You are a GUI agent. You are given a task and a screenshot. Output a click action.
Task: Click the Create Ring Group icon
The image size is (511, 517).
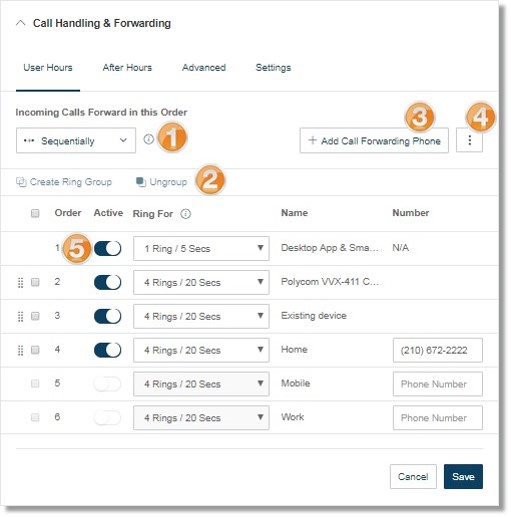[x=21, y=182]
